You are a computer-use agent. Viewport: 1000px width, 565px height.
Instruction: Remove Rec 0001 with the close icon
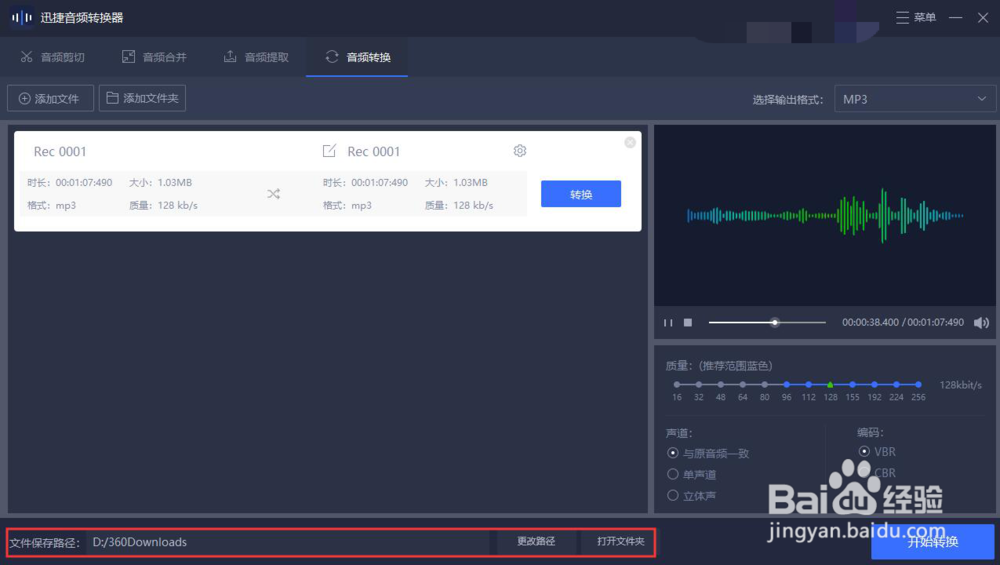coord(630,142)
